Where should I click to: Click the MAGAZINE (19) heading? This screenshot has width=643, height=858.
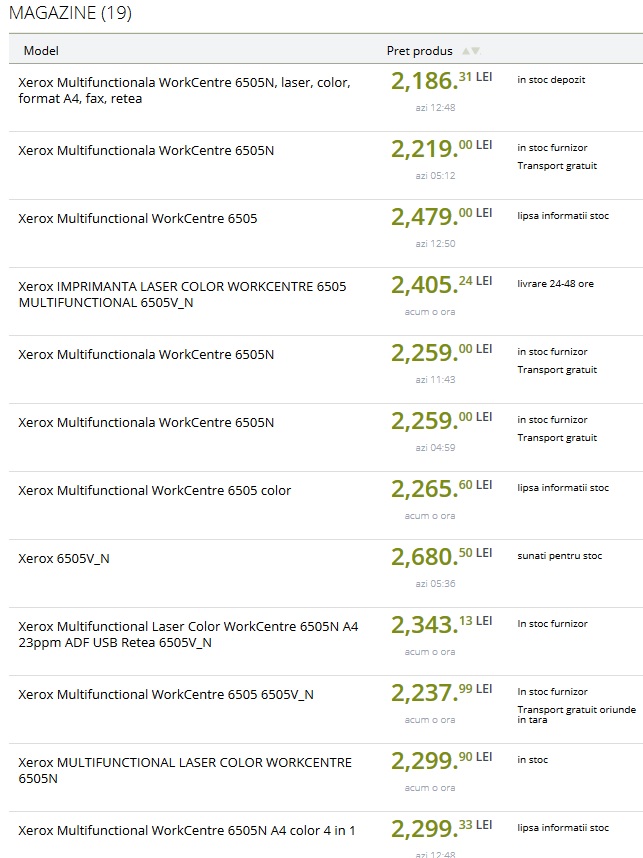(71, 13)
